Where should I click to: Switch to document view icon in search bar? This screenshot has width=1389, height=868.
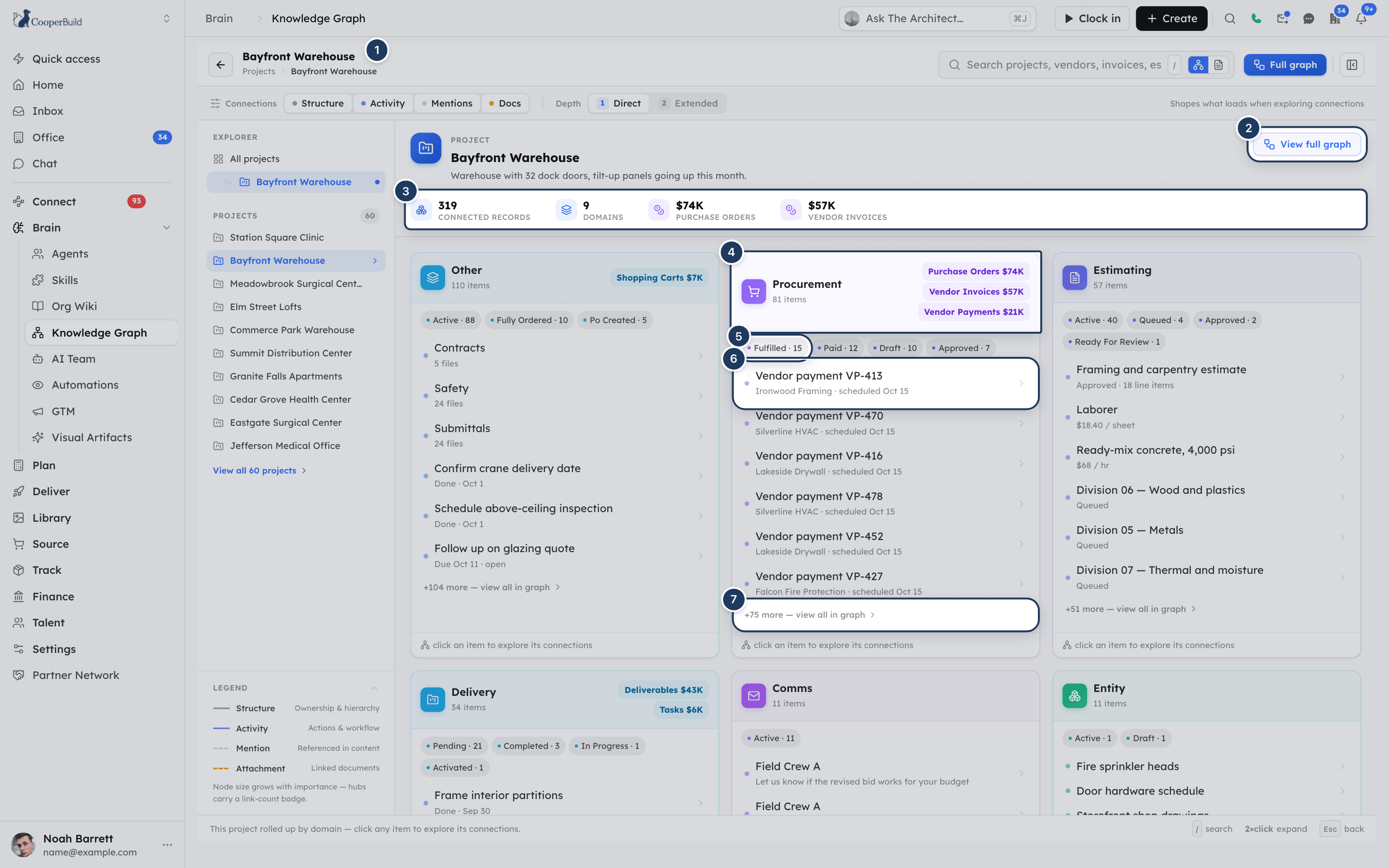[x=1218, y=65]
